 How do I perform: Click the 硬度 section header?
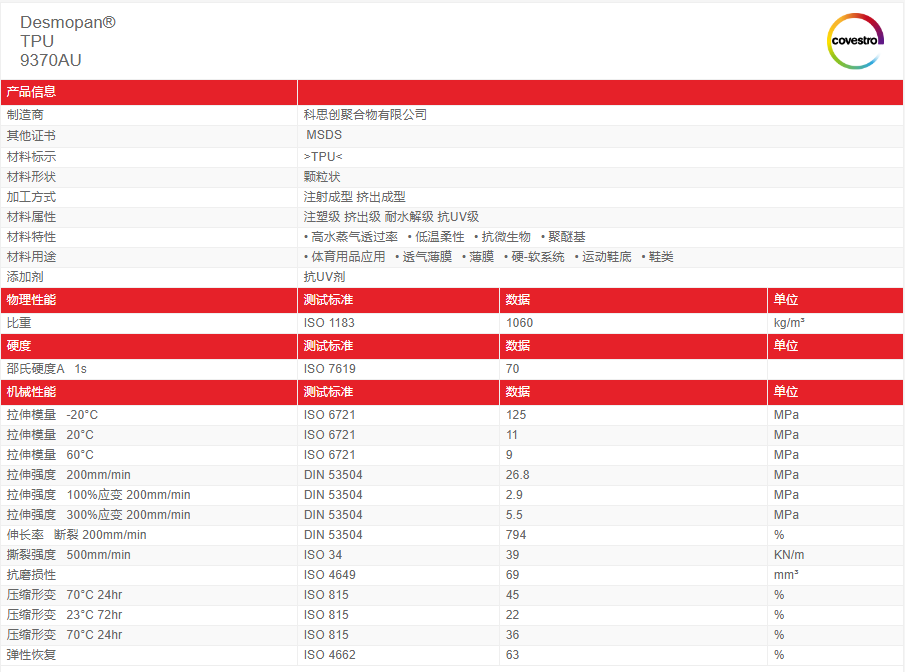click(x=18, y=346)
